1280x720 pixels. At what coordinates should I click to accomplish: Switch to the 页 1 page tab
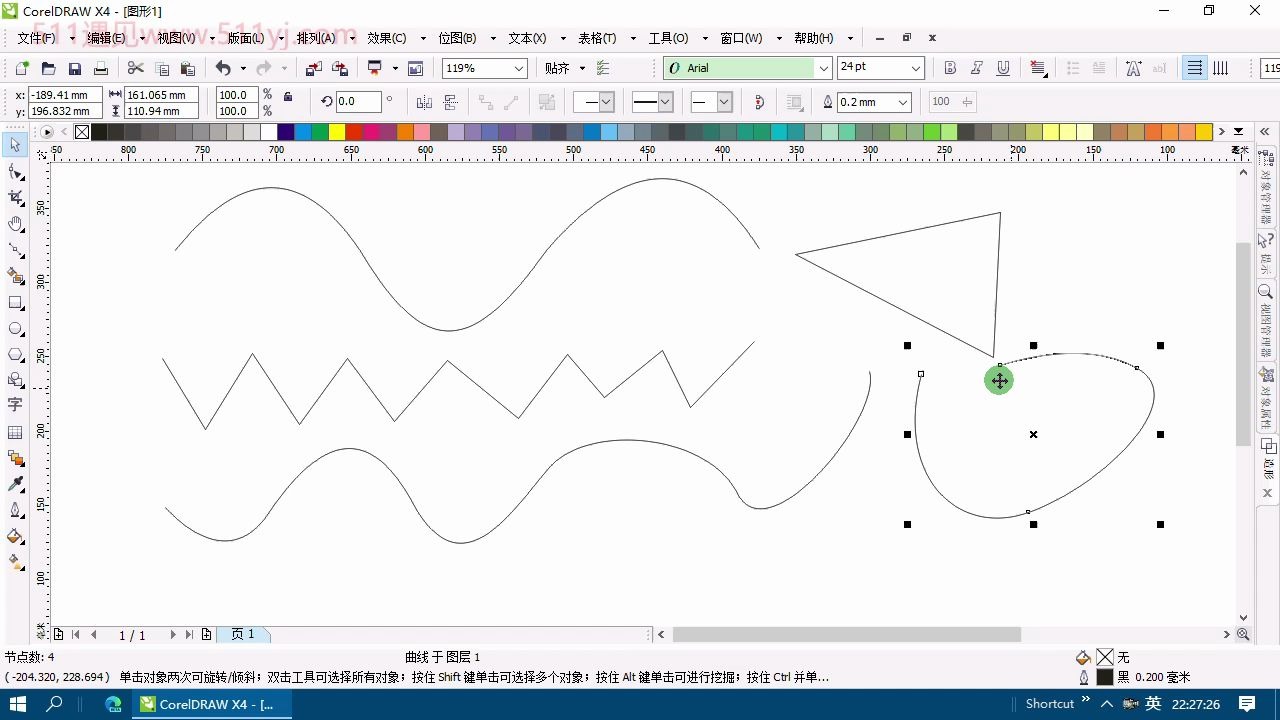tap(243, 634)
